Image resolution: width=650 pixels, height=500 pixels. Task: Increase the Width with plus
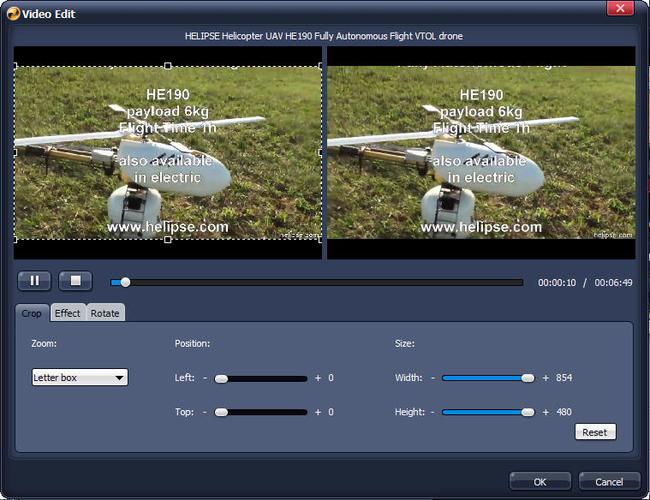coord(546,378)
